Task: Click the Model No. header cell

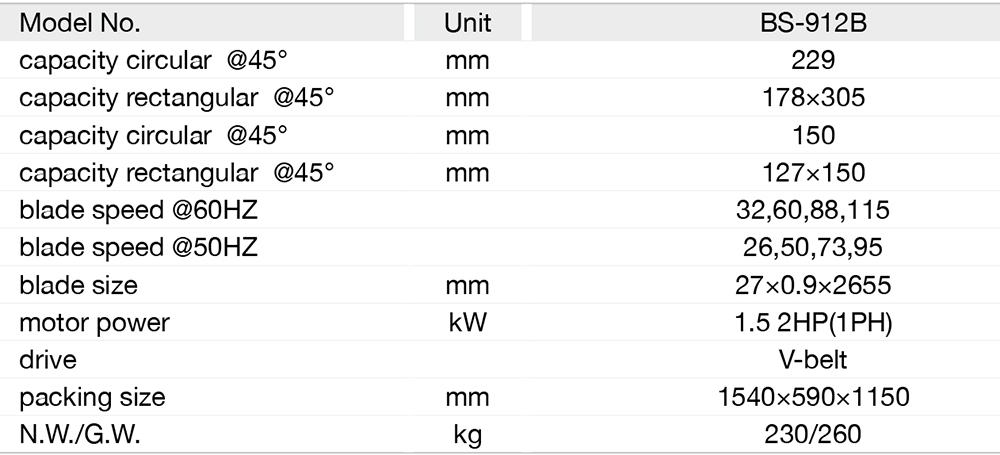Action: 80,23
